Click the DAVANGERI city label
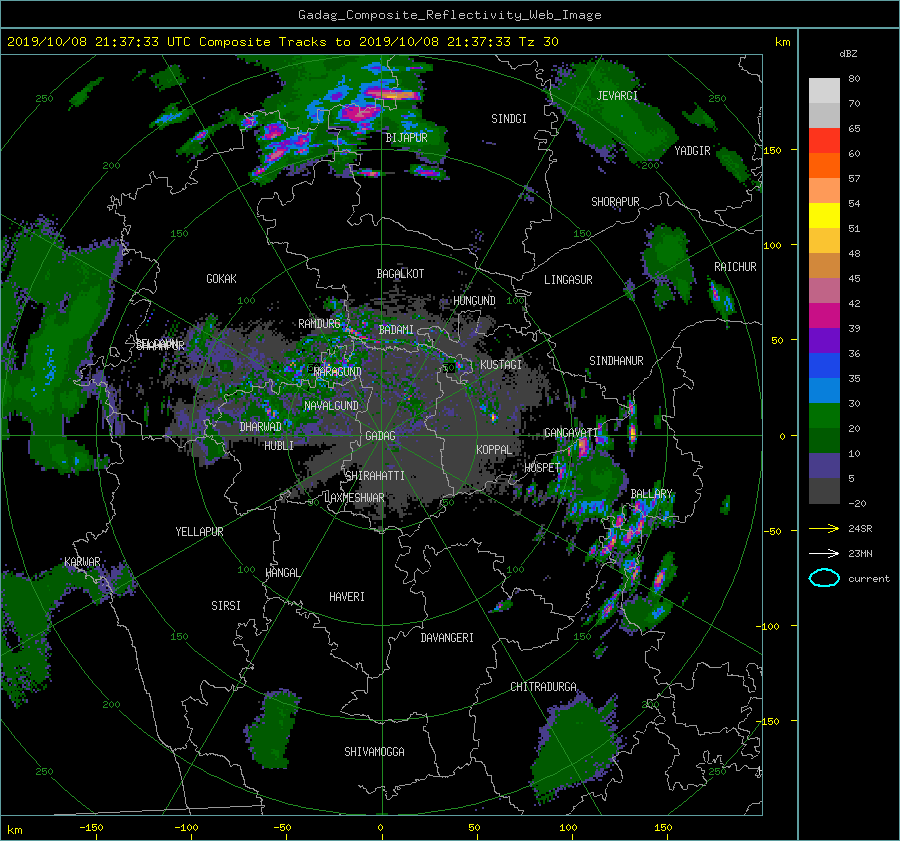This screenshot has height=841, width=900. [x=447, y=638]
